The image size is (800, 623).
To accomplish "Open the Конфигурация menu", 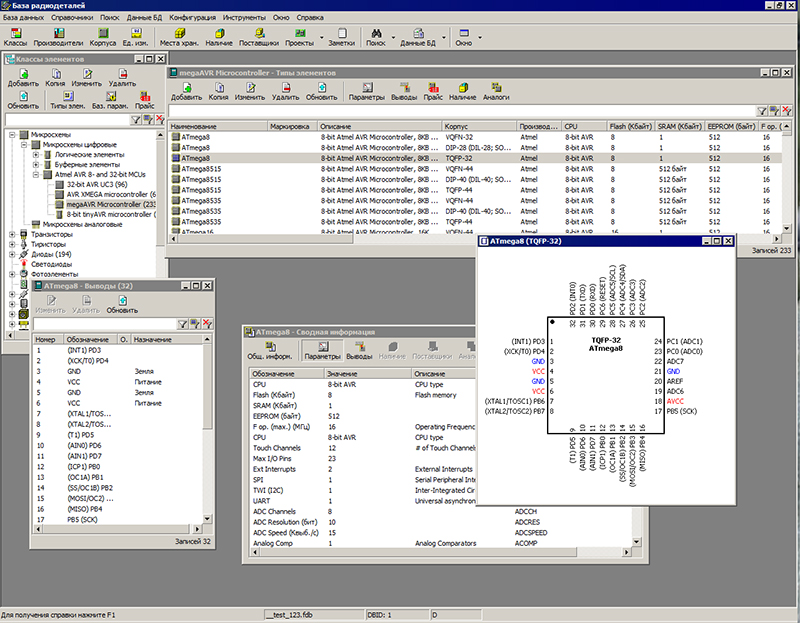I will click(192, 17).
